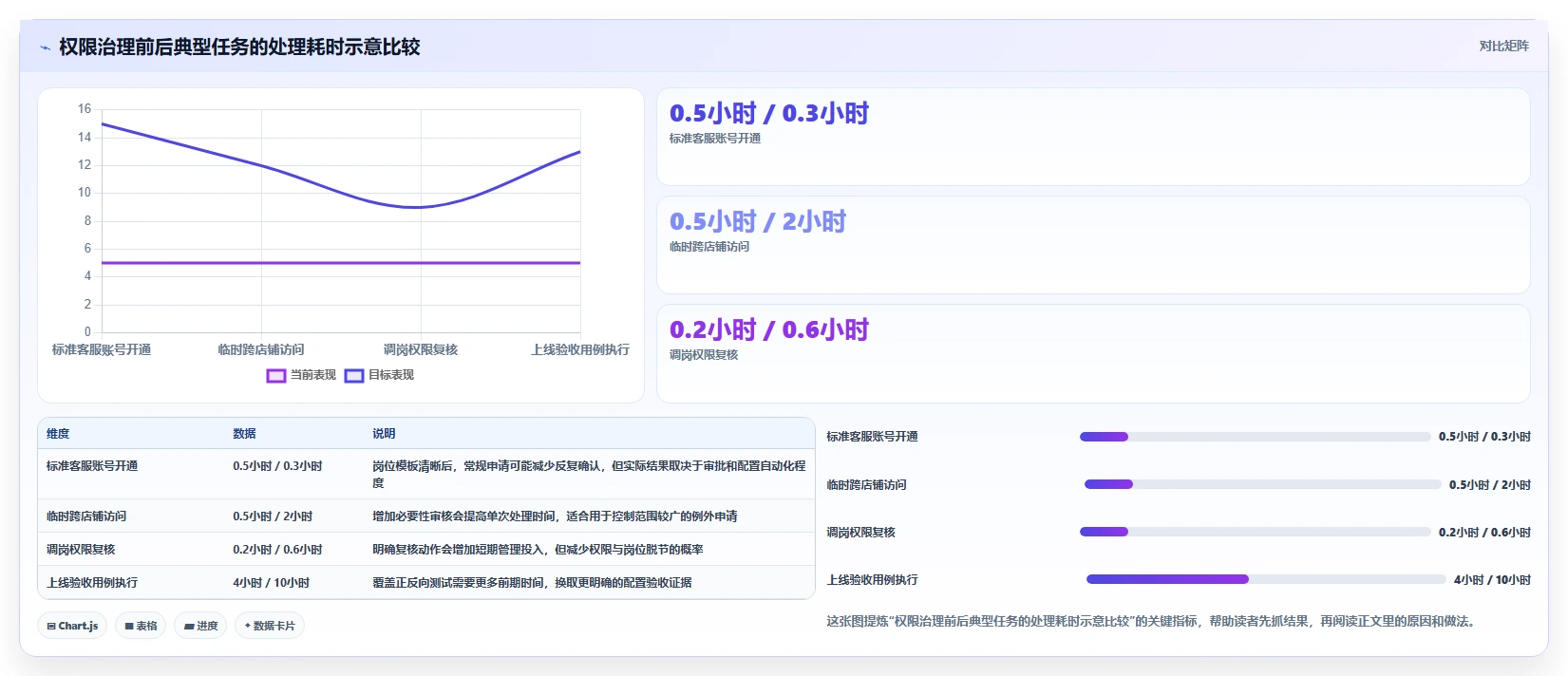Select table cell 调岗权限复核
The image size is (1568, 676).
pos(81,550)
